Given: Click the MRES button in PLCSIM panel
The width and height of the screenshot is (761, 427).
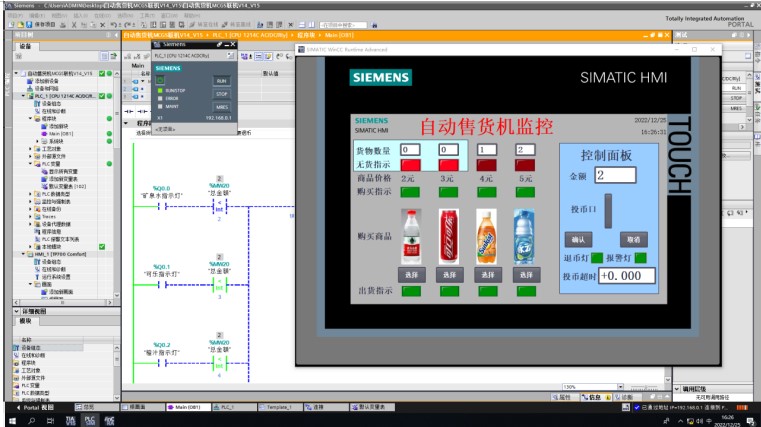Looking at the screenshot, I should (x=221, y=107).
